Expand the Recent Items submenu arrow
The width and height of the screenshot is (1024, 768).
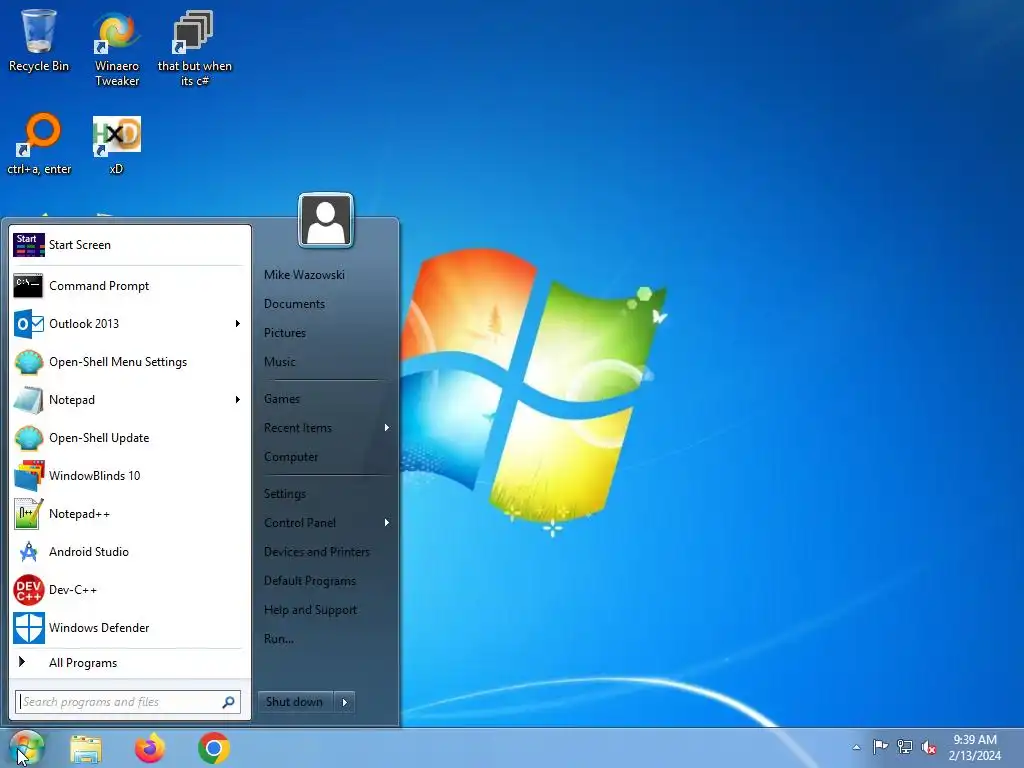pos(387,428)
